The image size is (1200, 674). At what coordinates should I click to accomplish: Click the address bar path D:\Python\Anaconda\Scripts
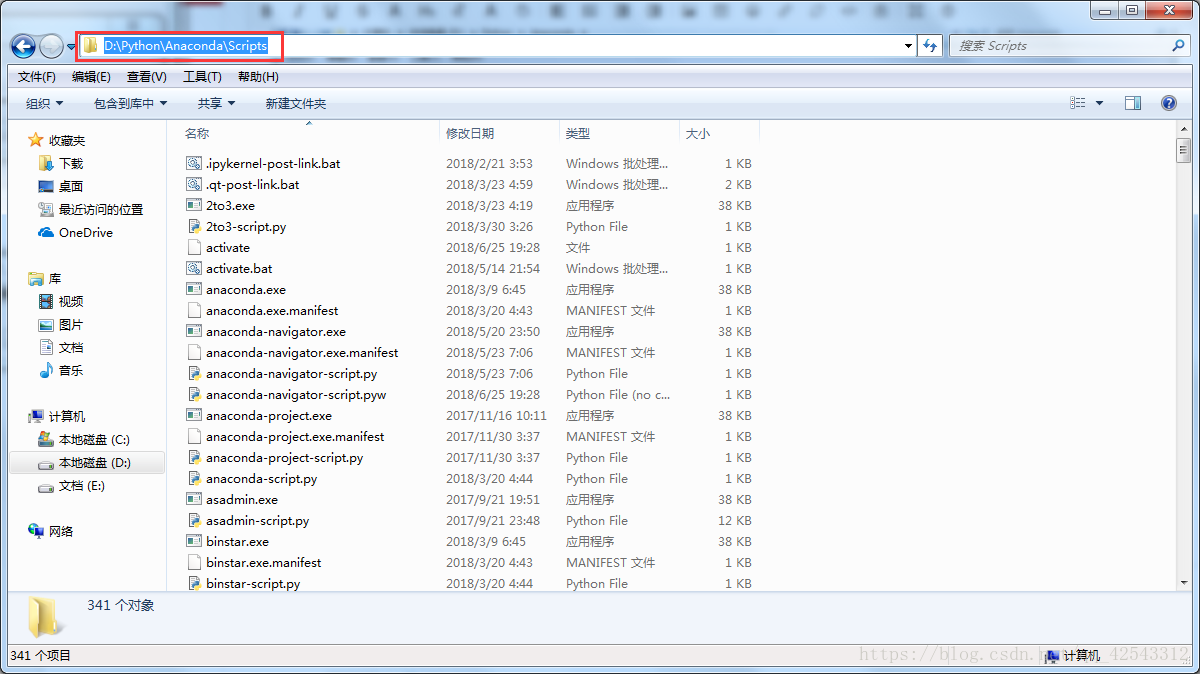186,46
